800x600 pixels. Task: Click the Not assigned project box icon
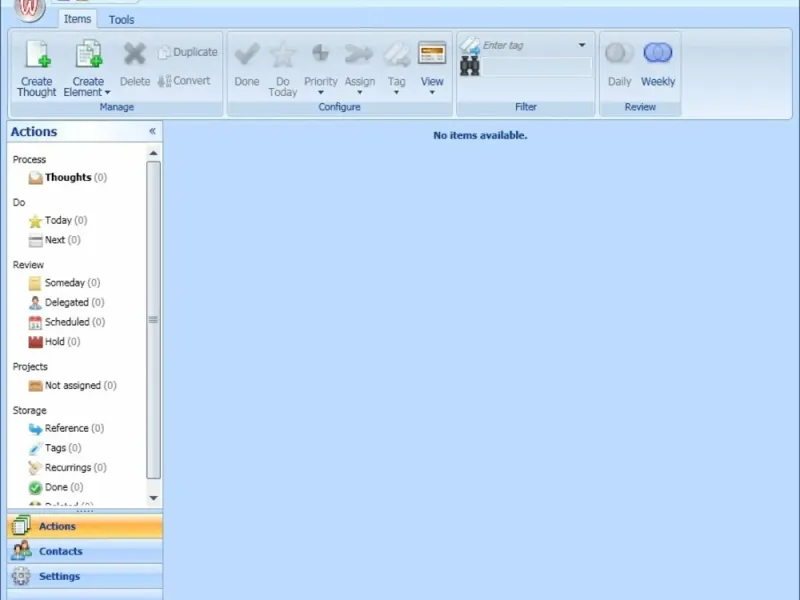(x=35, y=386)
